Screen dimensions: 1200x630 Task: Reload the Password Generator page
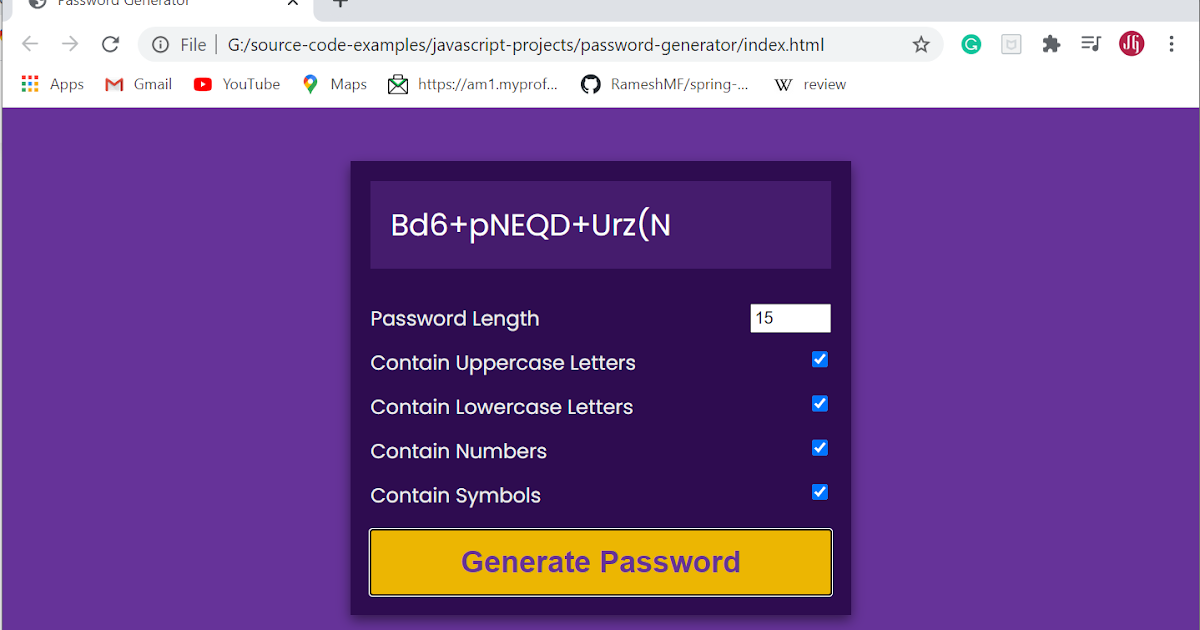click(110, 44)
